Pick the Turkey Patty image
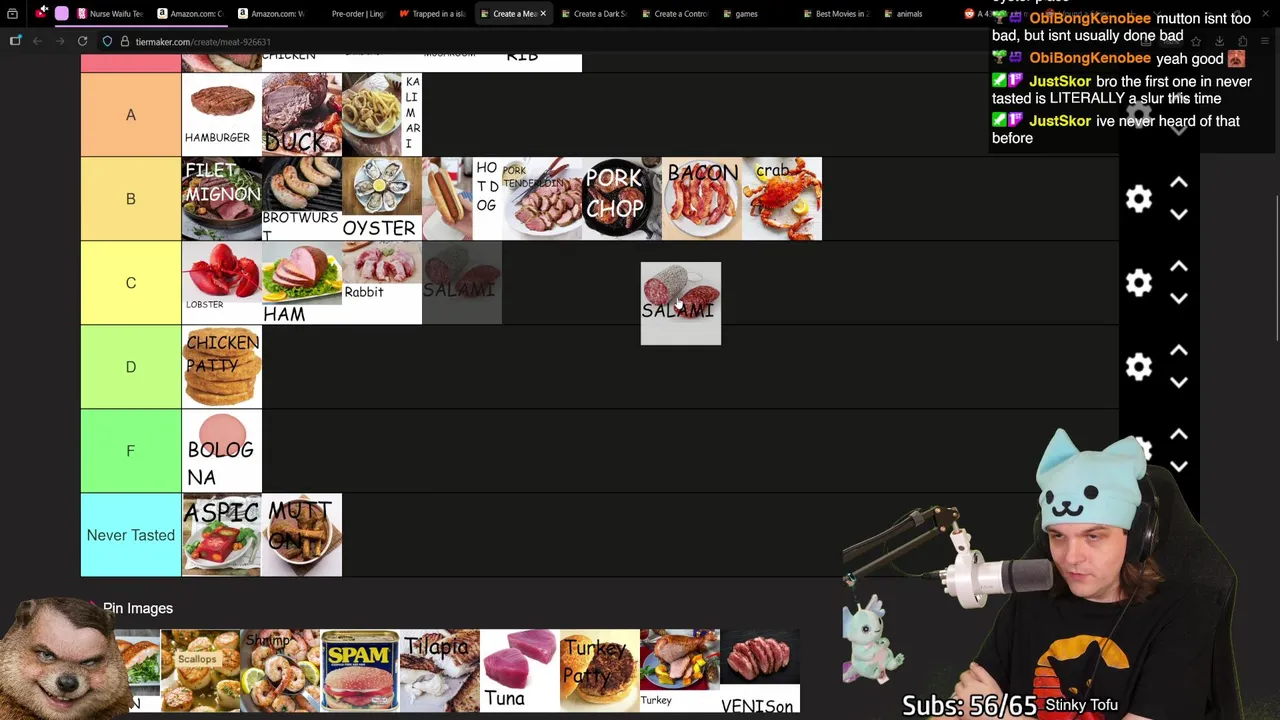 pos(600,670)
